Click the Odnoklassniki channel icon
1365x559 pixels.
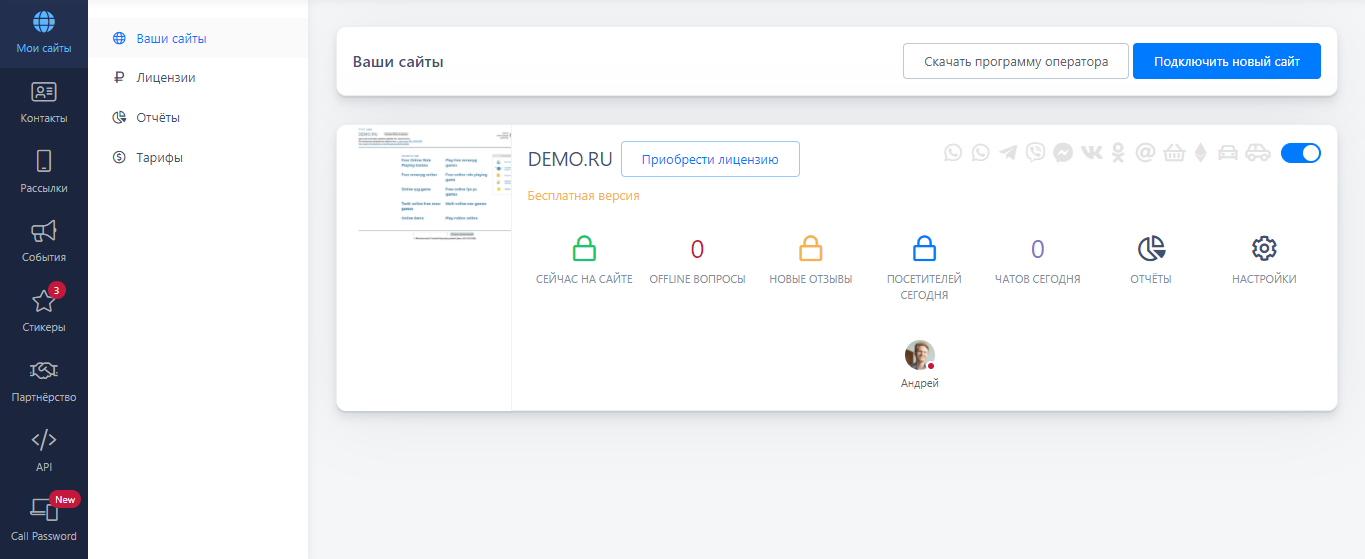1119,153
